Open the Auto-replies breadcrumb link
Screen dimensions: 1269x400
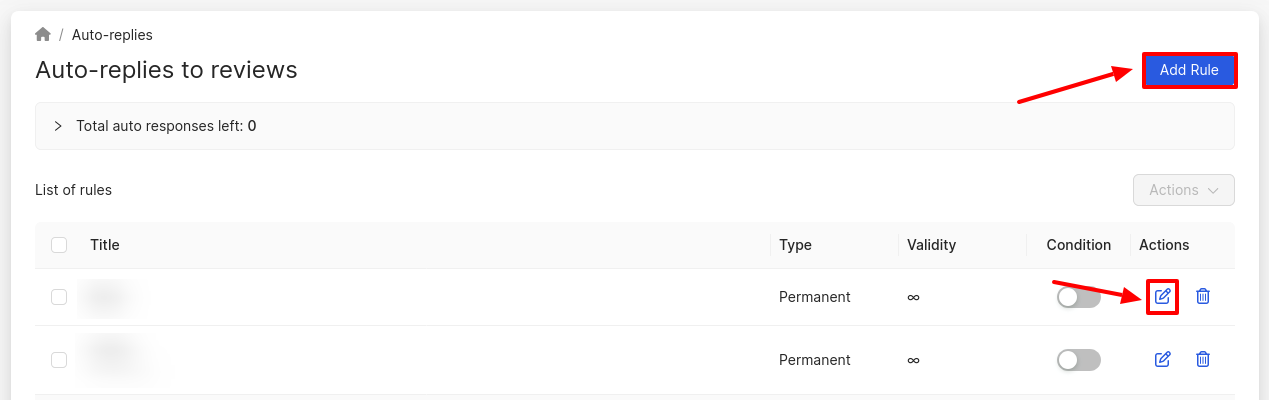tap(112, 35)
